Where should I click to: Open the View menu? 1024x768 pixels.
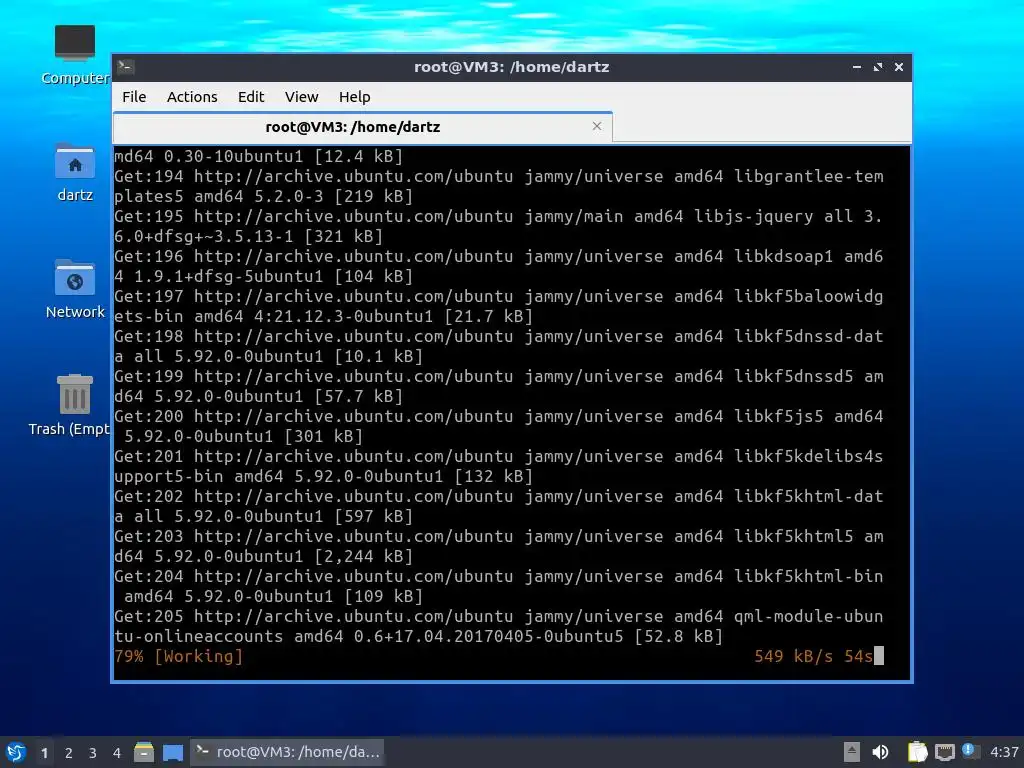point(301,97)
